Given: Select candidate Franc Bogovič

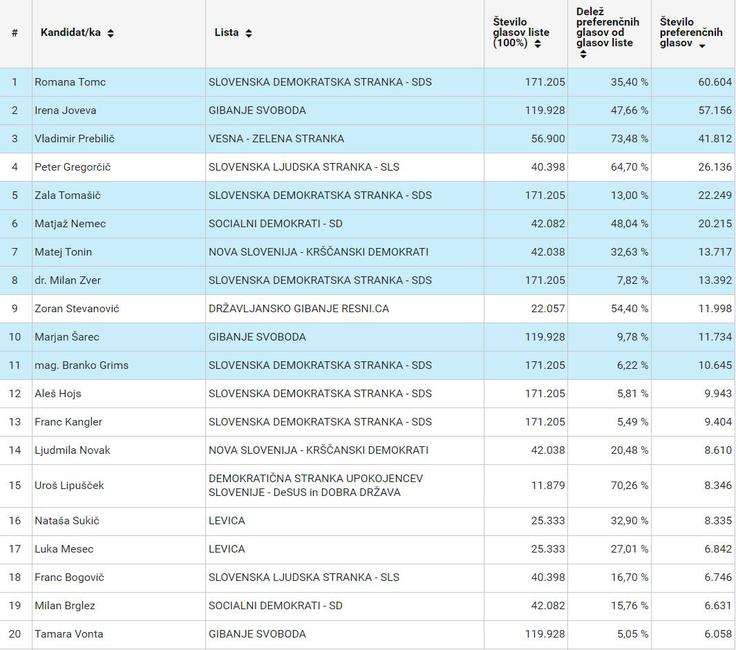Looking at the screenshot, I should (69, 577).
